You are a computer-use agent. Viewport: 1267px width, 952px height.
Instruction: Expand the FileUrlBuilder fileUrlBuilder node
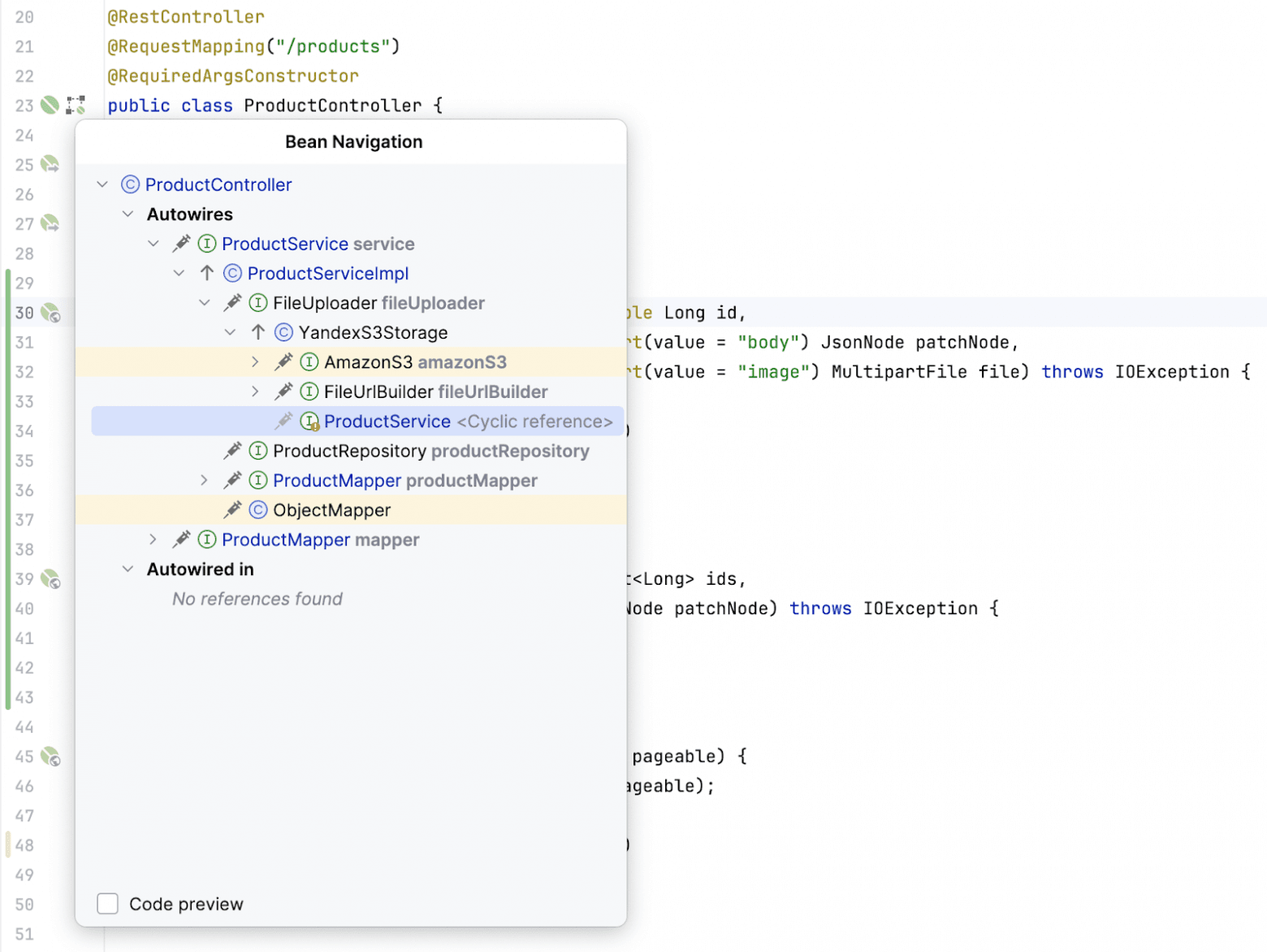click(x=255, y=392)
